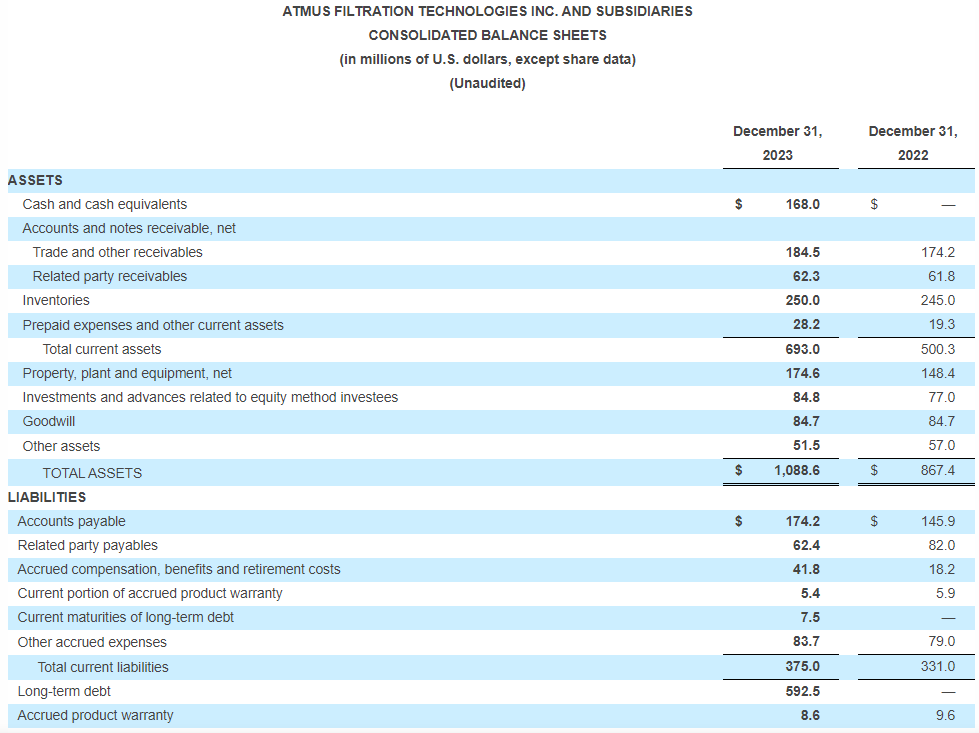Select the other assets value 51.5

806,446
